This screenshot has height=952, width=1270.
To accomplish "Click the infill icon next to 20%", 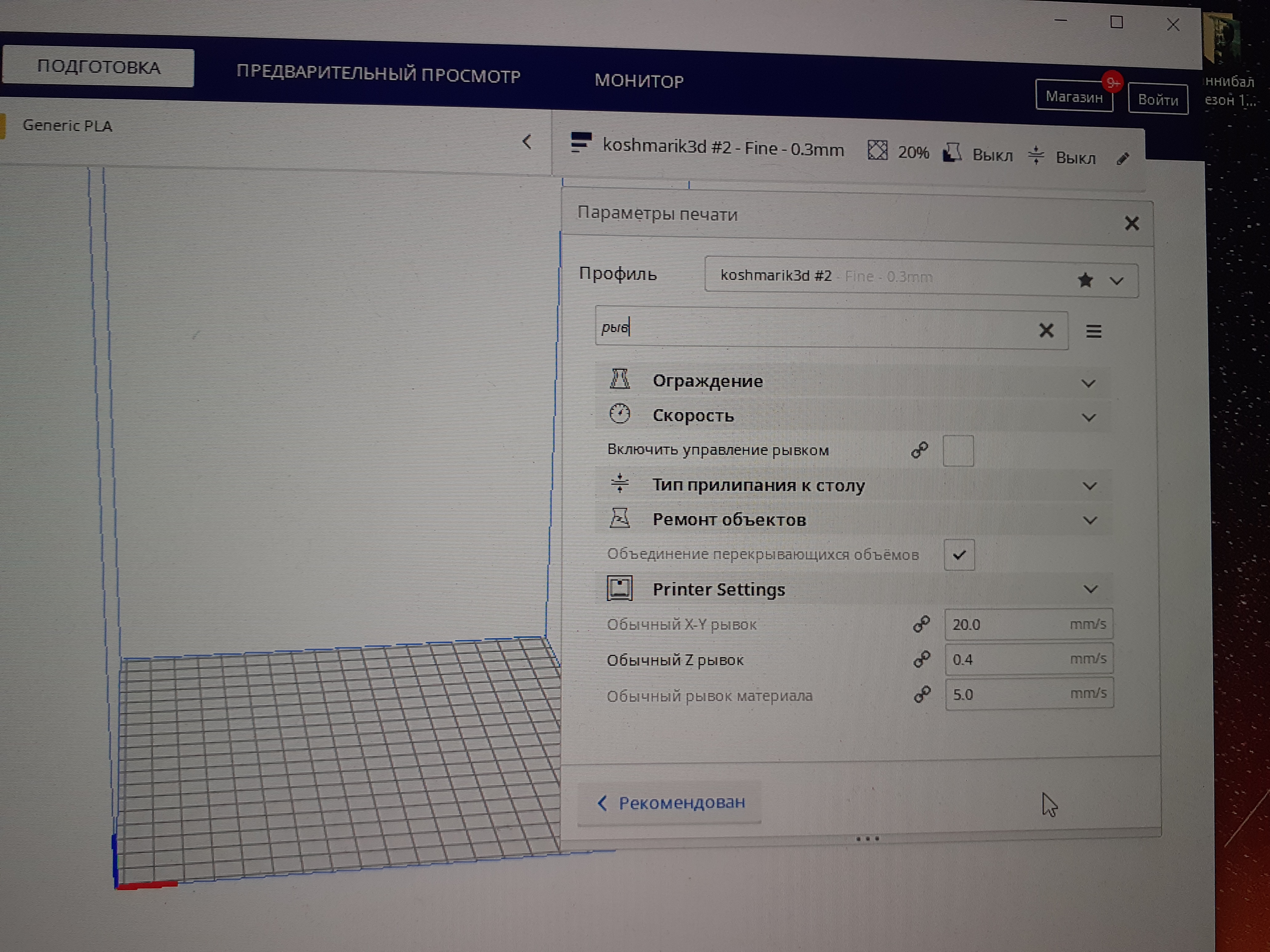I will (x=877, y=151).
